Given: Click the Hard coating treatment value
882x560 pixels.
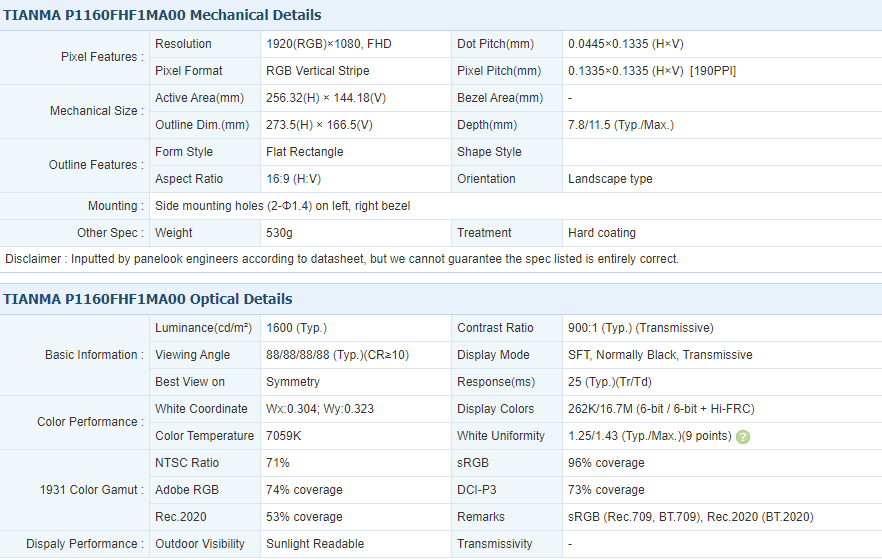Looking at the screenshot, I should 601,233.
